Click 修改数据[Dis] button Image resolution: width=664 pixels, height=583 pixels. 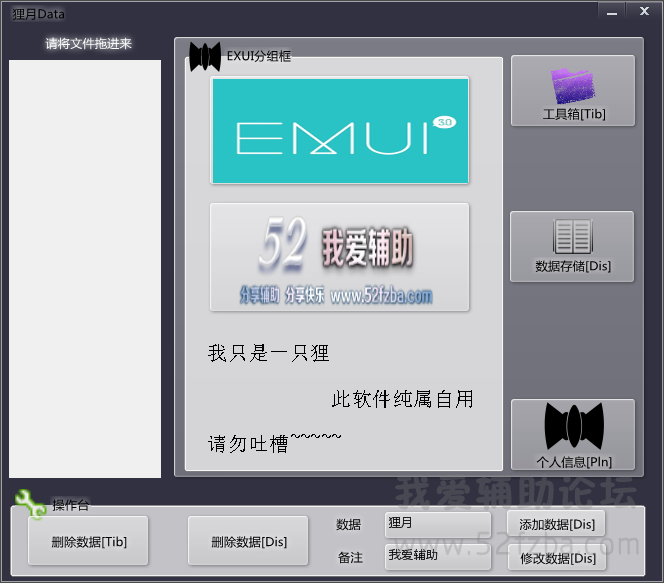click(x=557, y=558)
